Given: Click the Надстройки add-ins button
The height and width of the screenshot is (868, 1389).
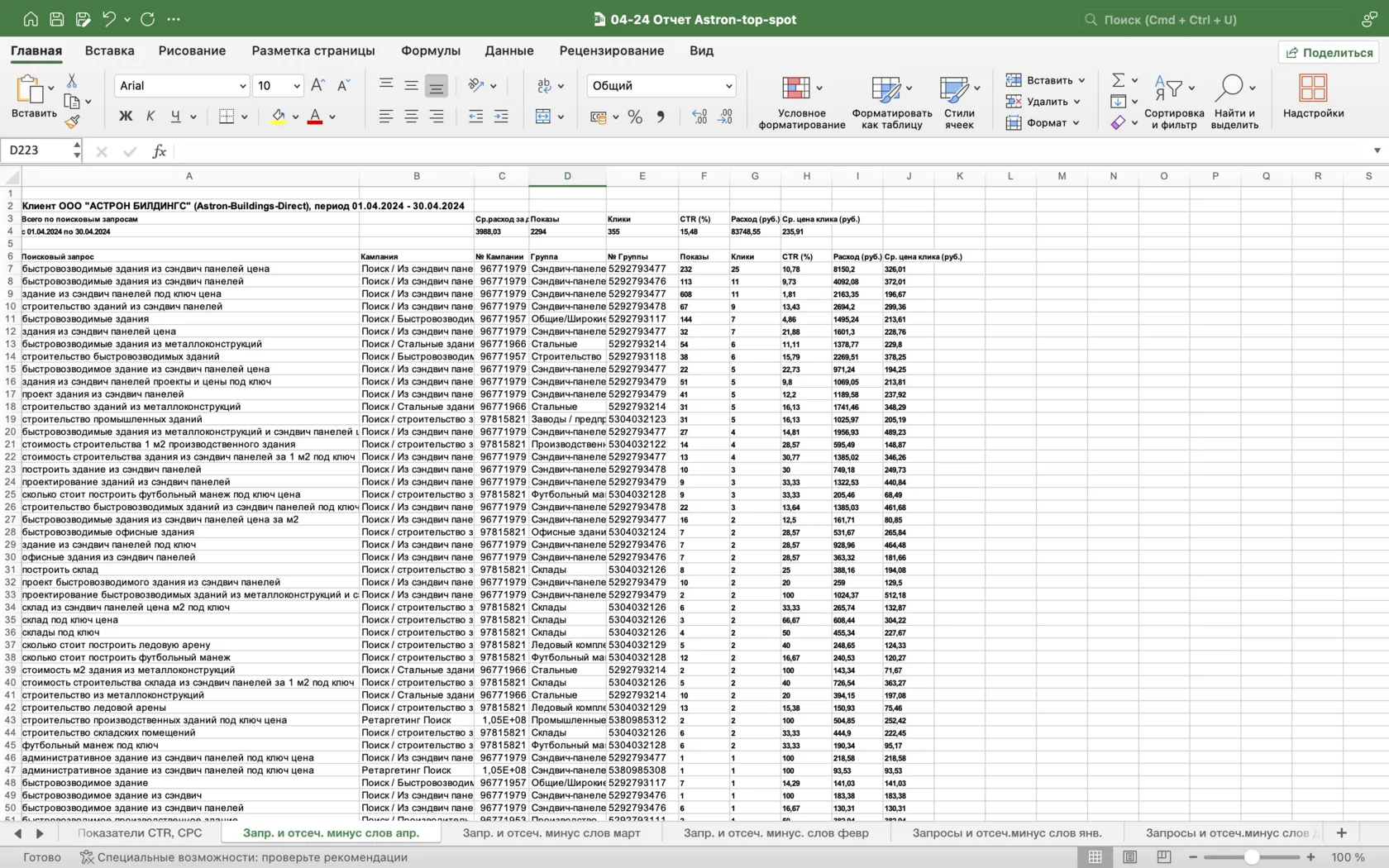Looking at the screenshot, I should 1313,97.
